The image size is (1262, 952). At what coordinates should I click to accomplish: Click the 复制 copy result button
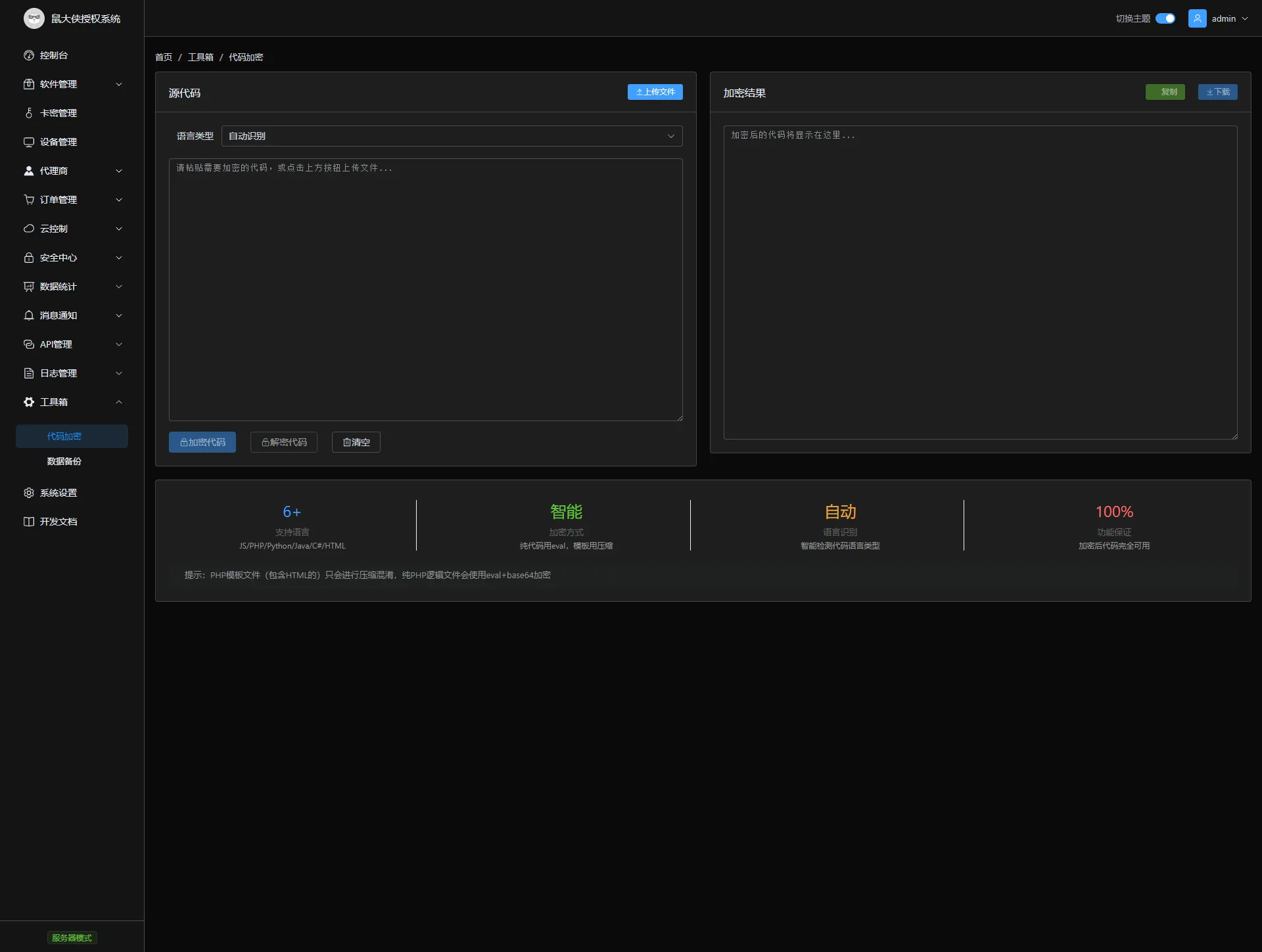click(1165, 92)
